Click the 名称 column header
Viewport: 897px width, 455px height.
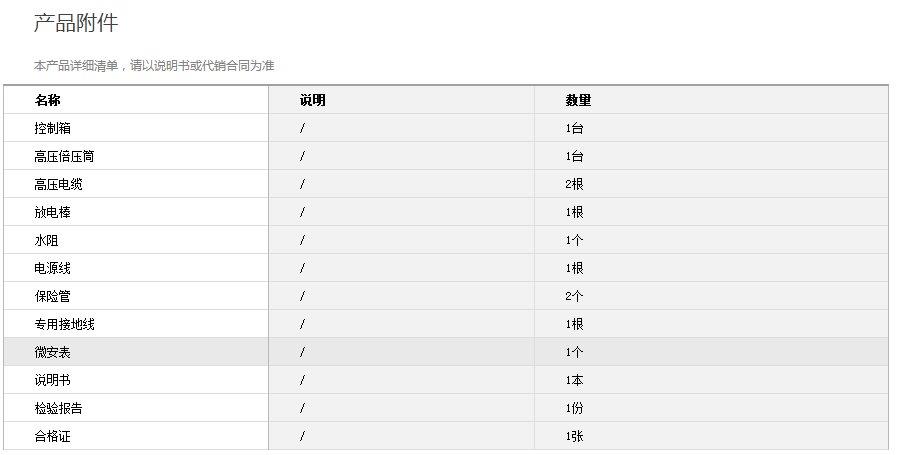pyautogui.click(x=47, y=100)
